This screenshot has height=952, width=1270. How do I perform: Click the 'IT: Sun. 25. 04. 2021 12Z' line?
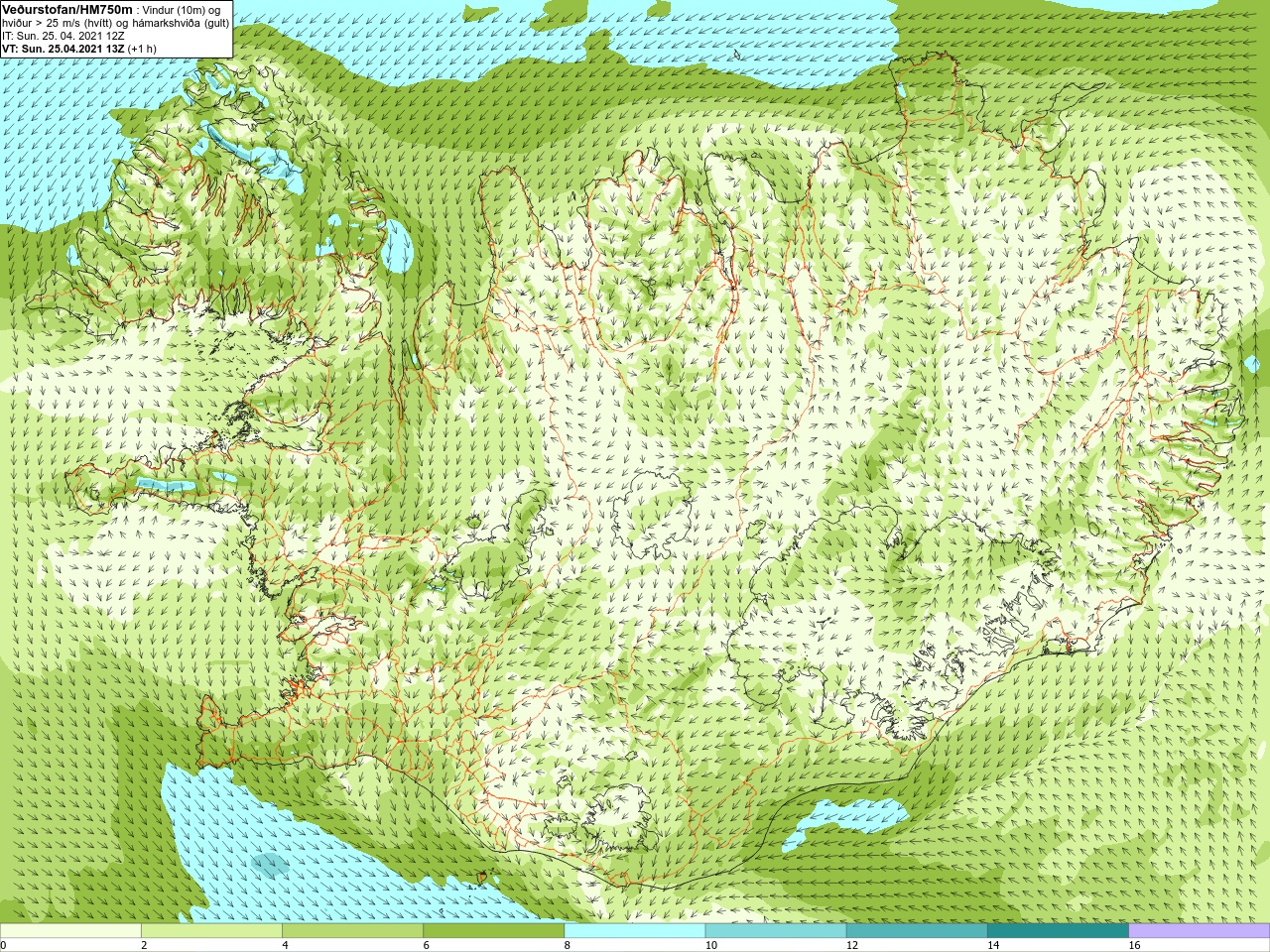pyautogui.click(x=63, y=35)
